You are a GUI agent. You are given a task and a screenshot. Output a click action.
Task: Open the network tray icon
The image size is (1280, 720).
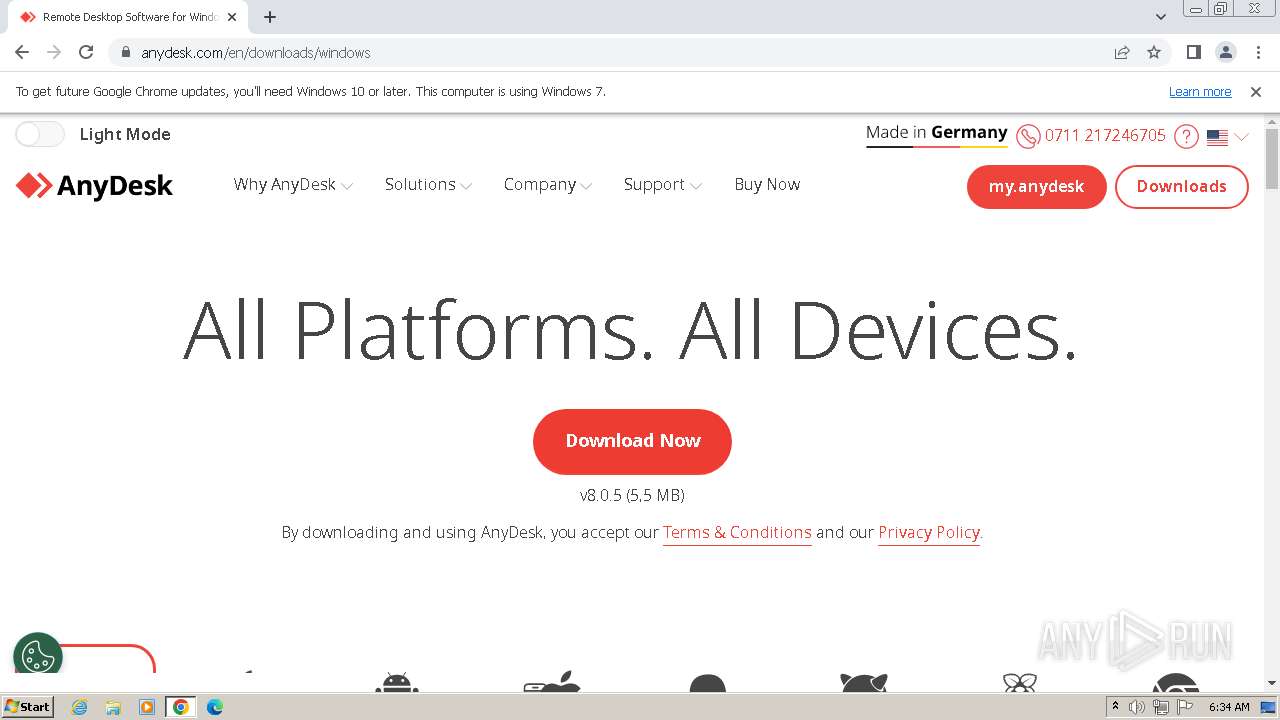tap(1160, 707)
